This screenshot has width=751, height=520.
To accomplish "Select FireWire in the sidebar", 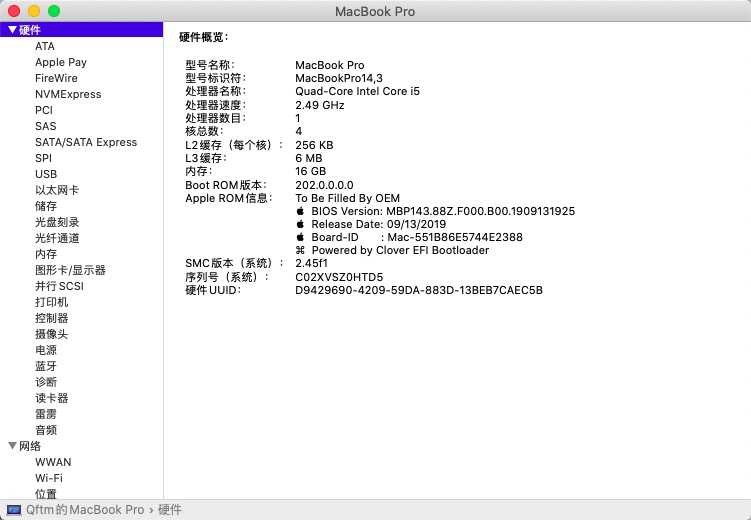I will 56,78.
